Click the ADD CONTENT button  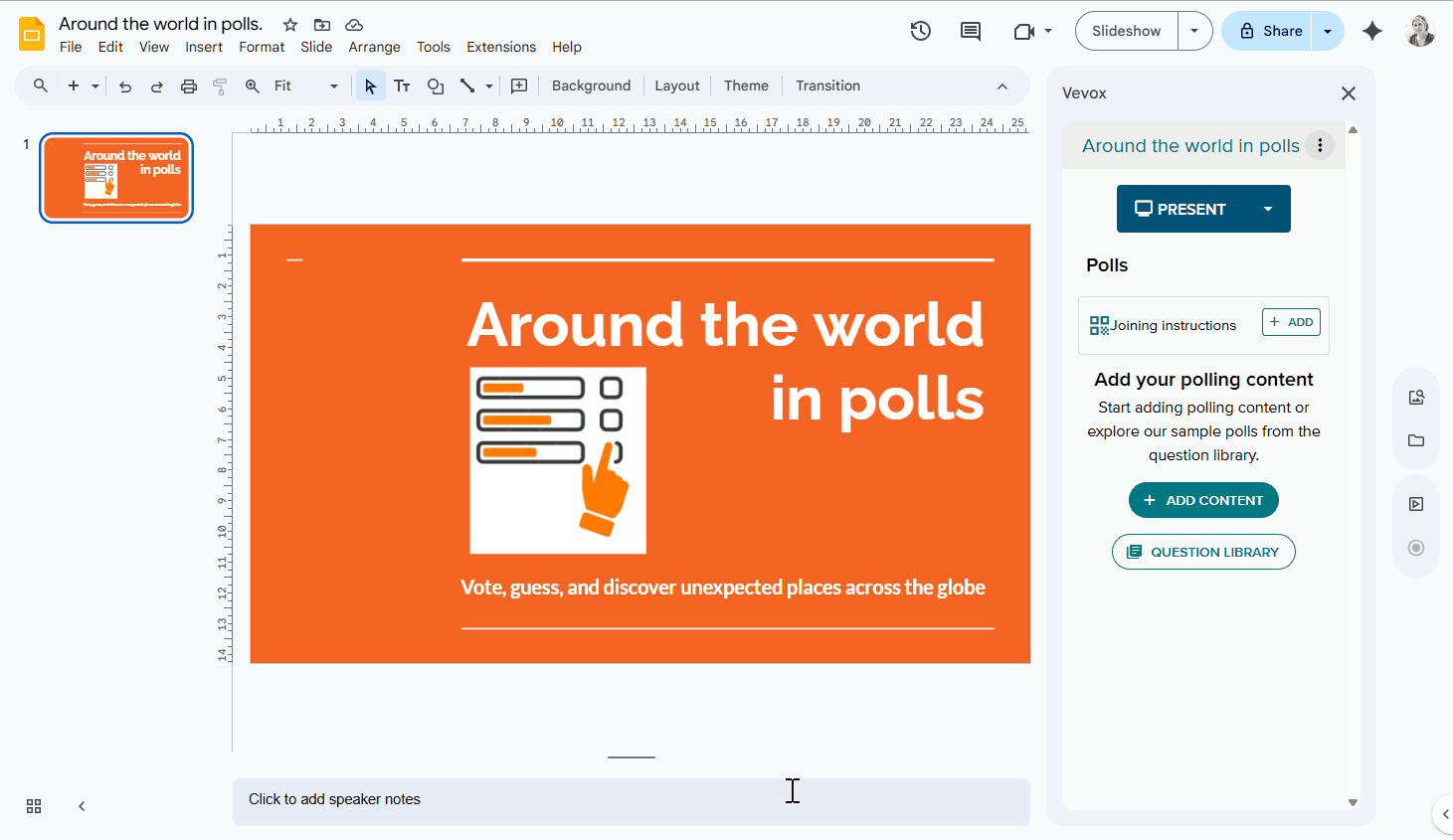point(1203,500)
